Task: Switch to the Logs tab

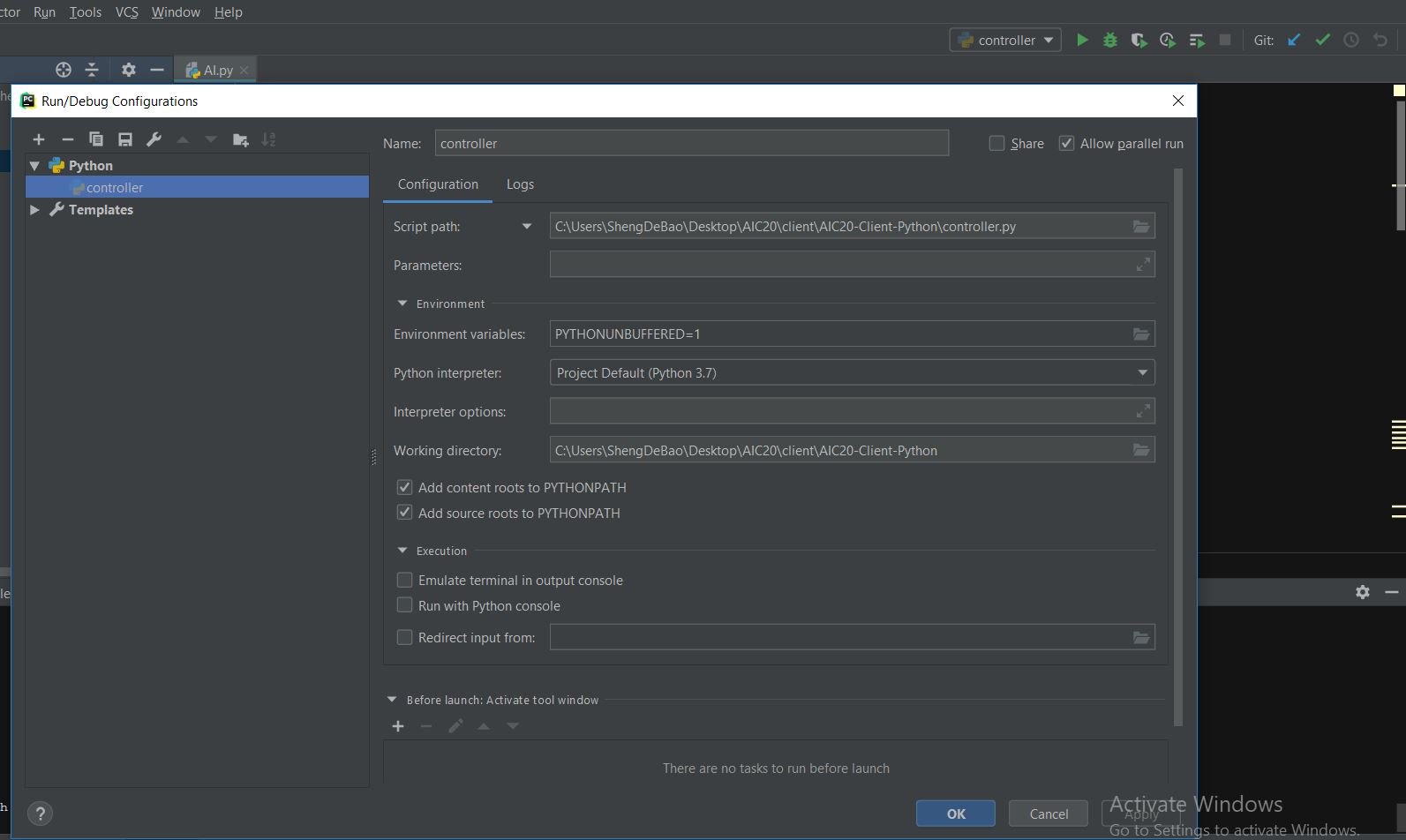Action: [x=520, y=184]
